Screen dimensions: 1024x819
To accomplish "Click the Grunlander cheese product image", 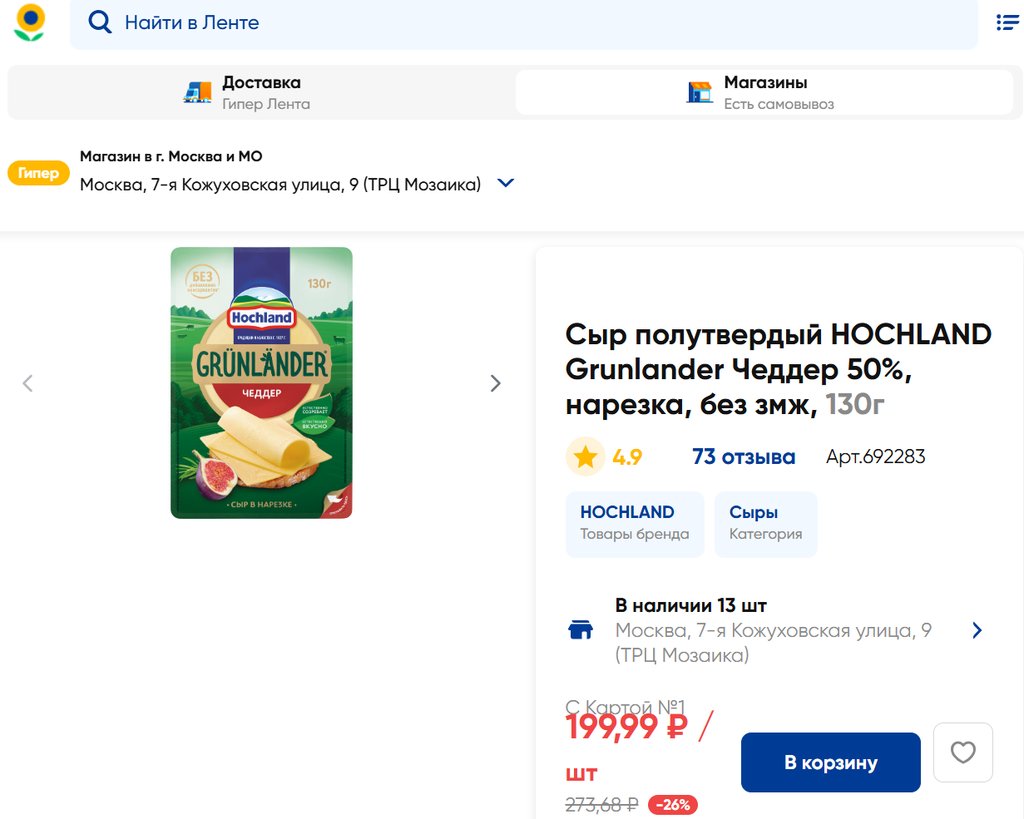I will tap(261, 383).
